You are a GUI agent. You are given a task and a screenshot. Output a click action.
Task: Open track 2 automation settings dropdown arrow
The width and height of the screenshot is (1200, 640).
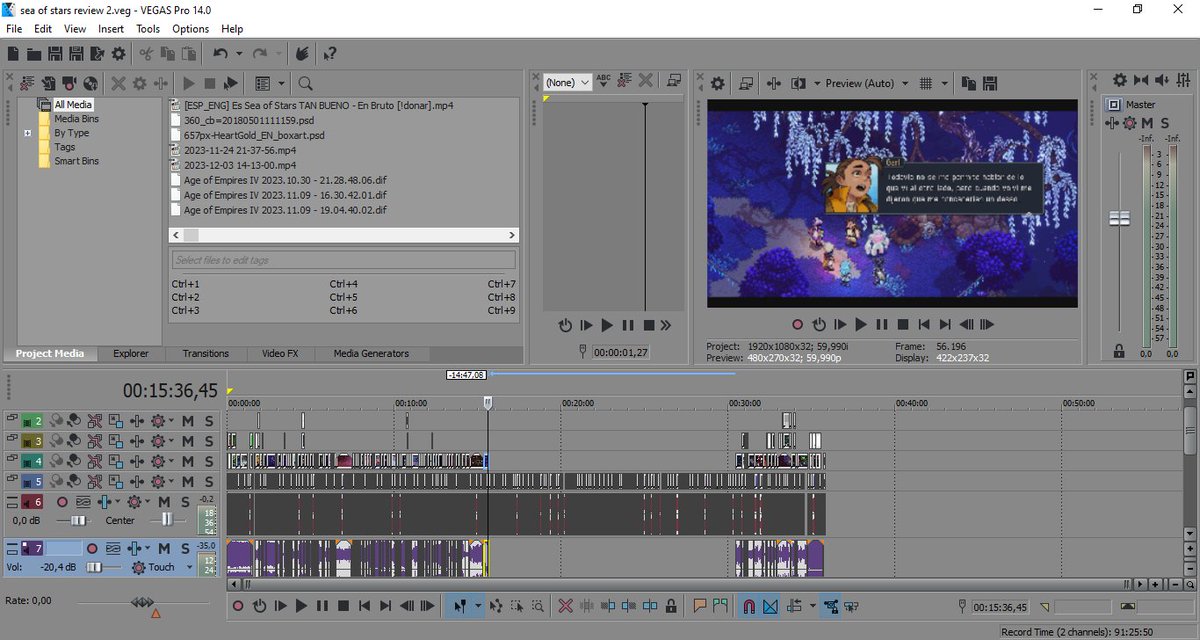pos(171,421)
